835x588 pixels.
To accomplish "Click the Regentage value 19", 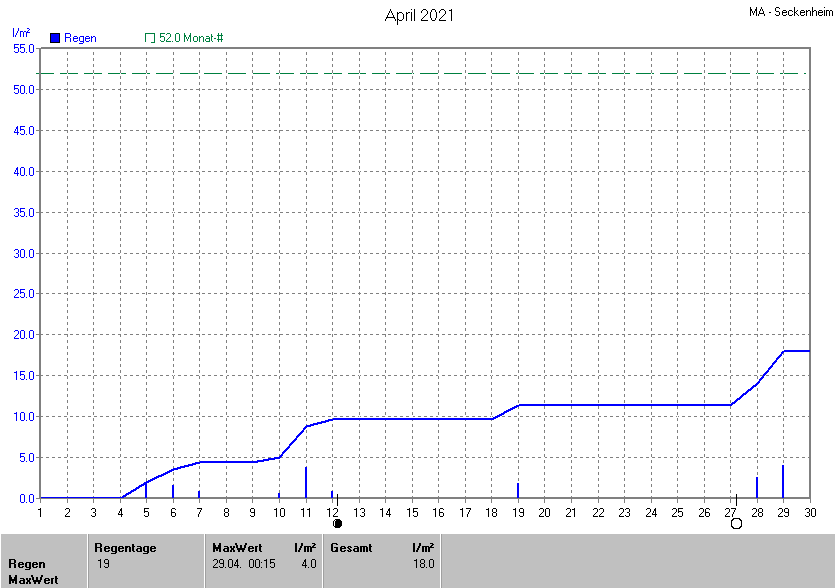I will point(104,564).
